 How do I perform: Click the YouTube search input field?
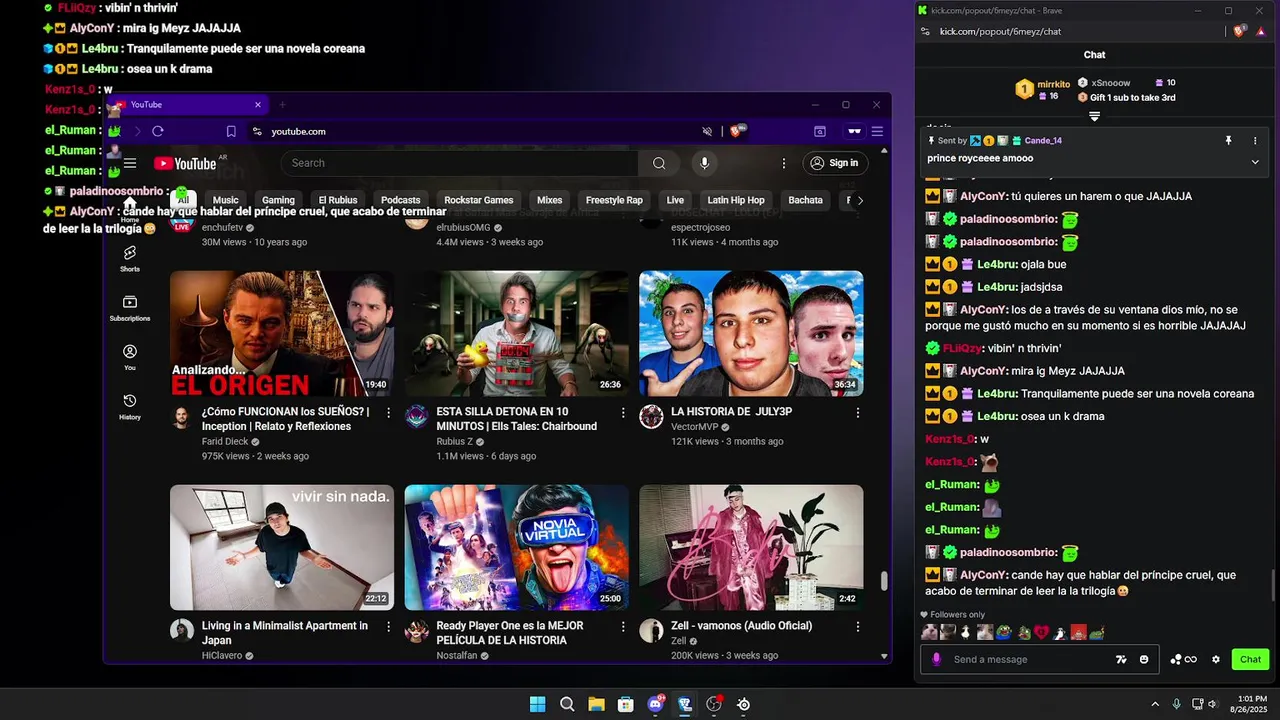460,163
